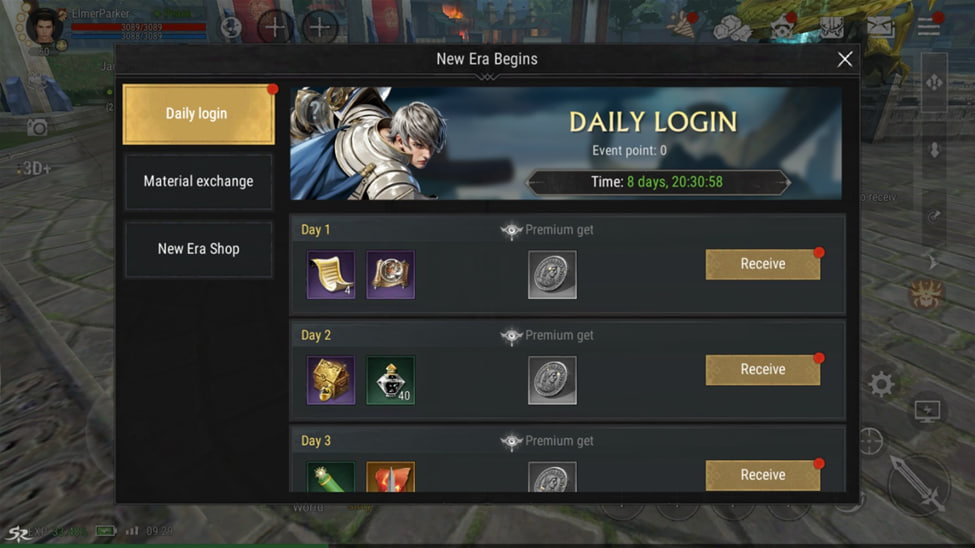975x548 pixels.
Task: Click the Day 3 green firework reward
Action: pos(331,477)
